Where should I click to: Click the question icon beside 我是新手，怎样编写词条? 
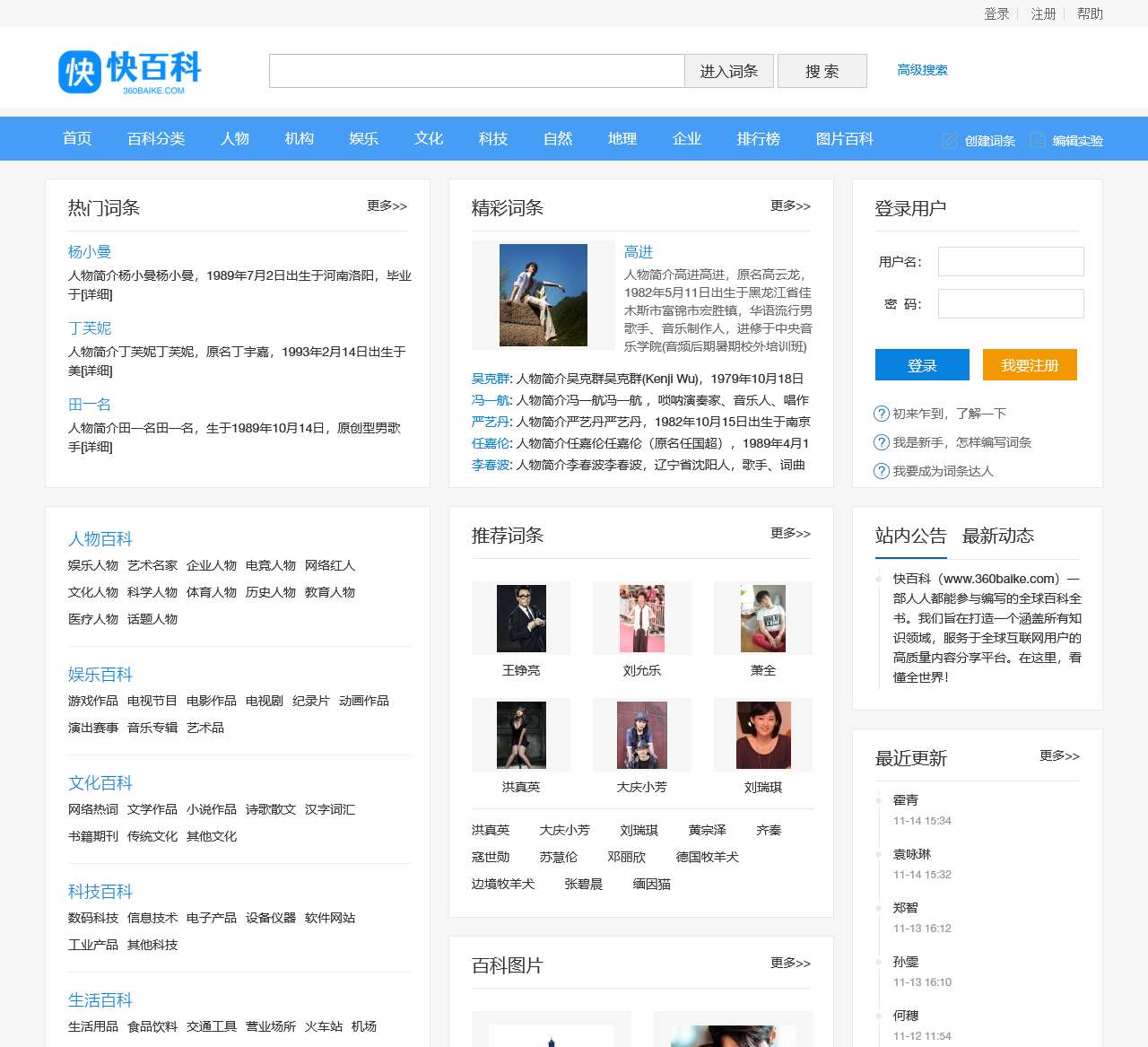coord(882,442)
